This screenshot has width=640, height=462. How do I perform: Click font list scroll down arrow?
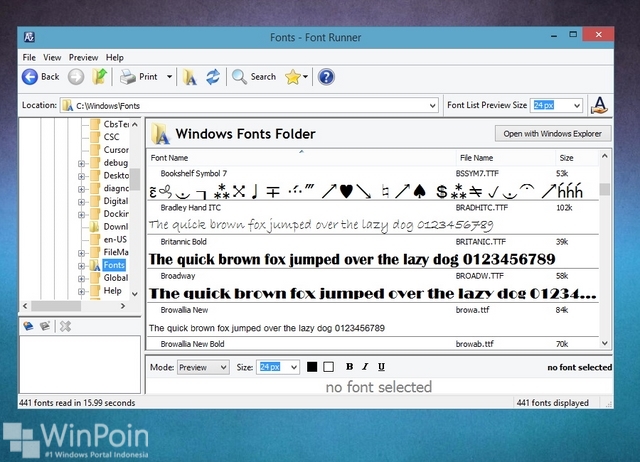pyautogui.click(x=604, y=344)
